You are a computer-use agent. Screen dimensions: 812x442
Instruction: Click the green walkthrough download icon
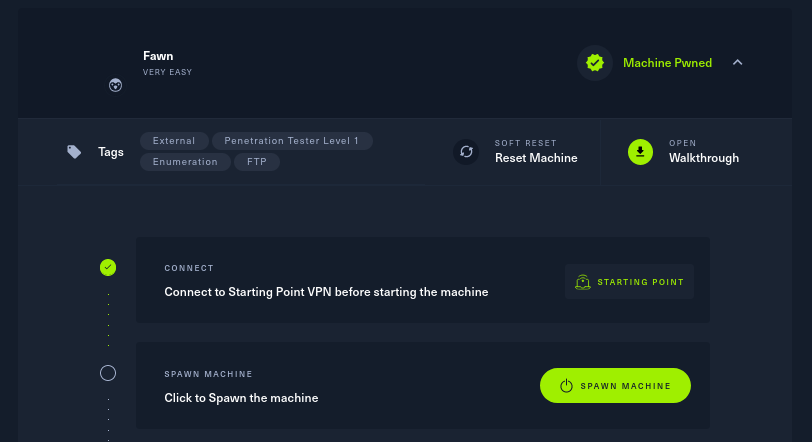[640, 151]
